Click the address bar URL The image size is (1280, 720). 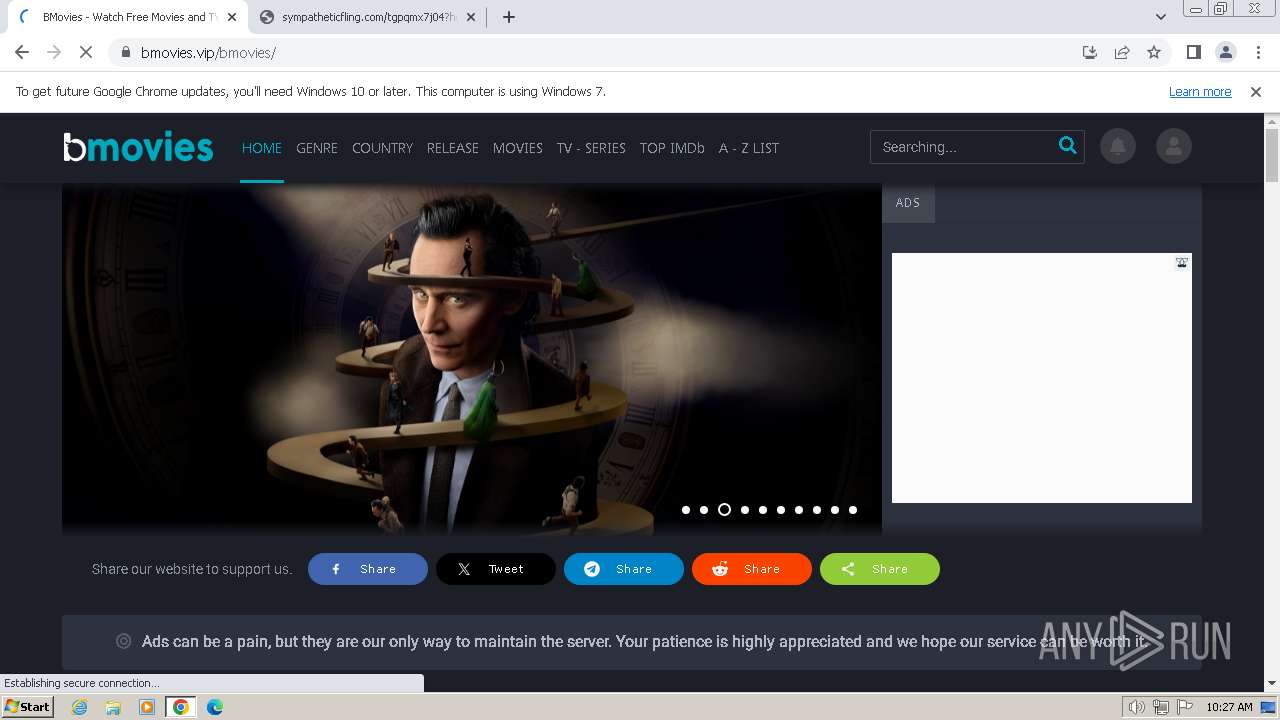(x=208, y=52)
